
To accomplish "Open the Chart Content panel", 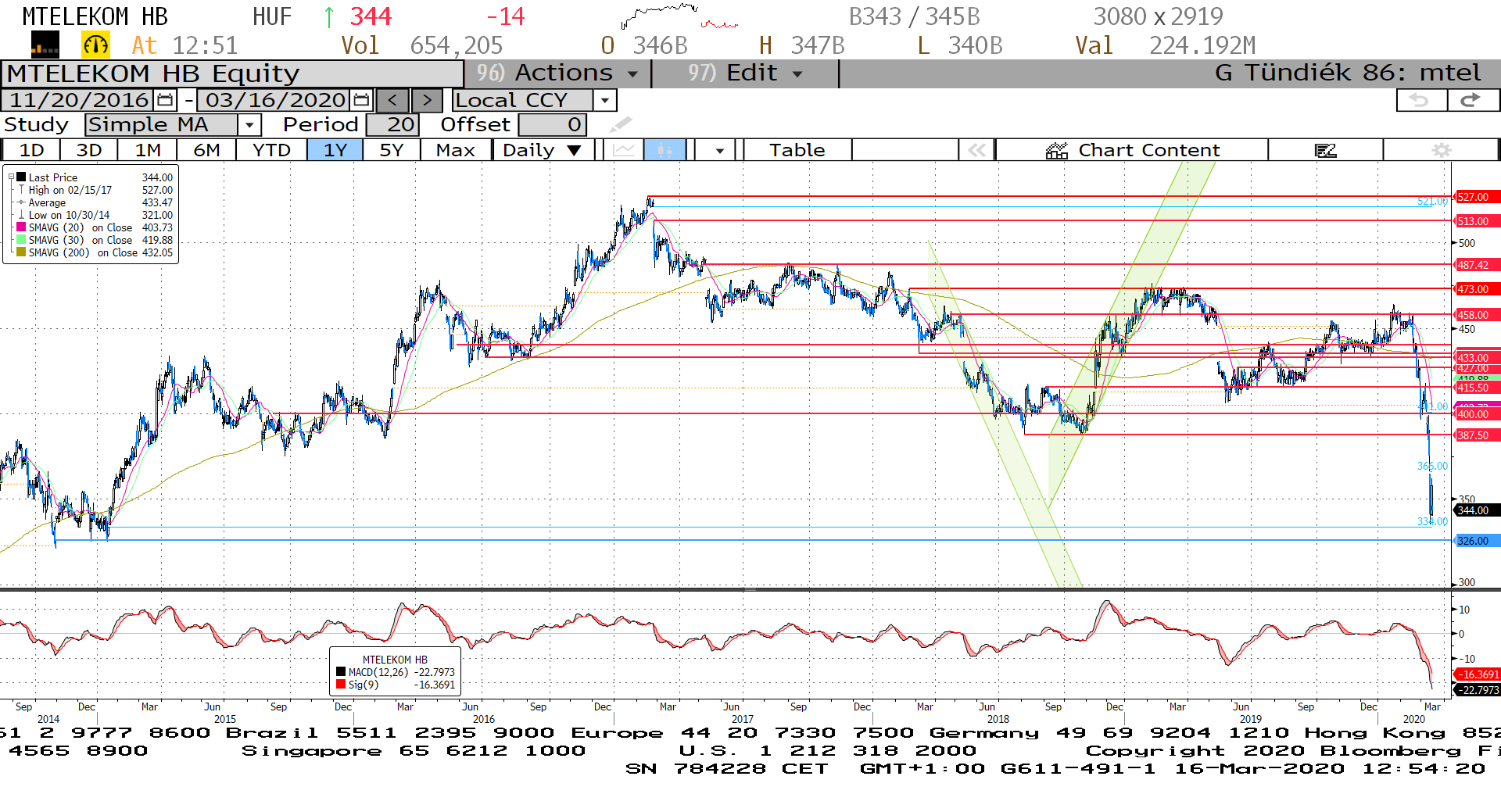I will (x=1132, y=150).
